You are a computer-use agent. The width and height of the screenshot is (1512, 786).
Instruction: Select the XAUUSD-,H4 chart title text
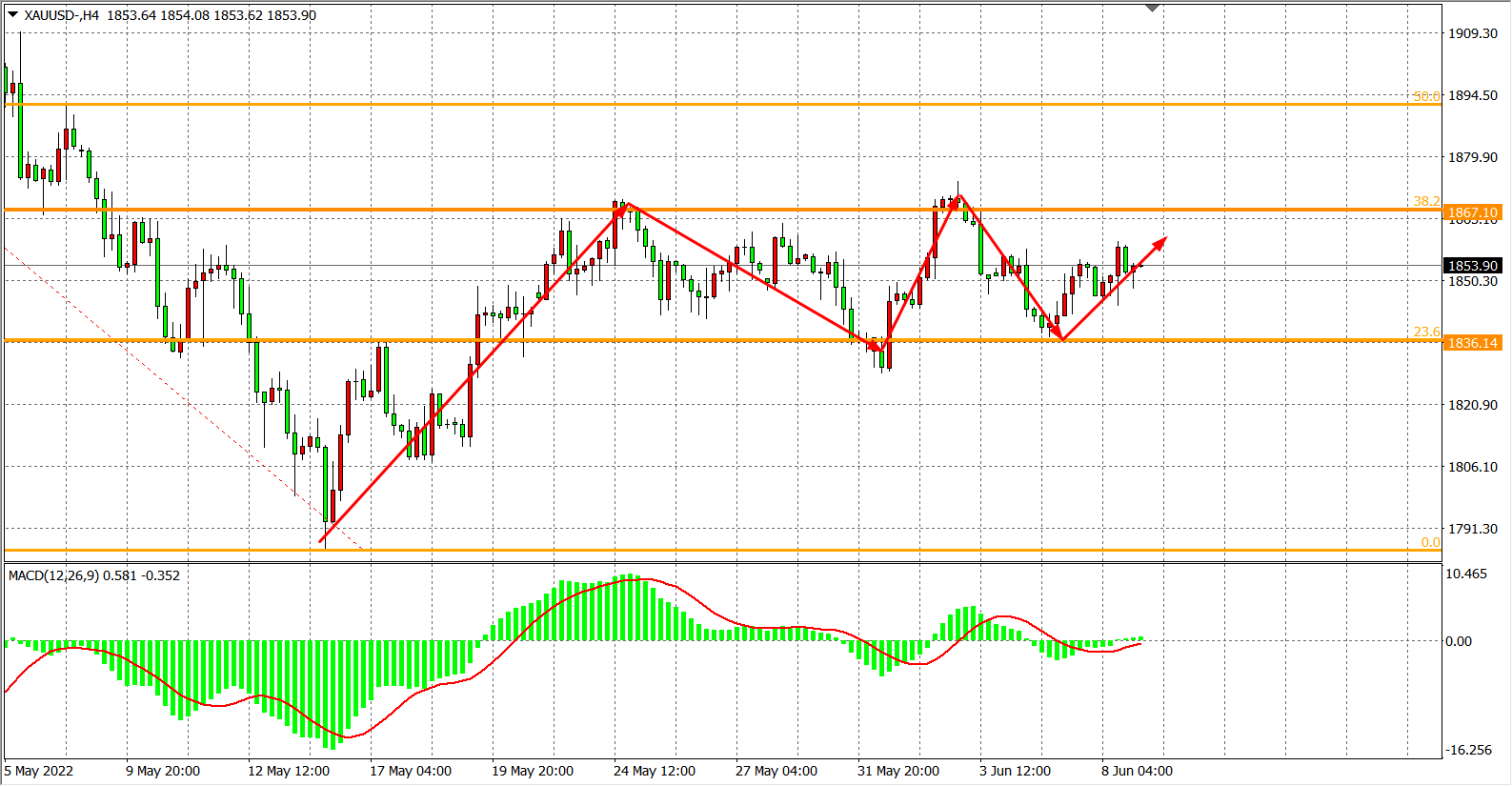[x=63, y=15]
